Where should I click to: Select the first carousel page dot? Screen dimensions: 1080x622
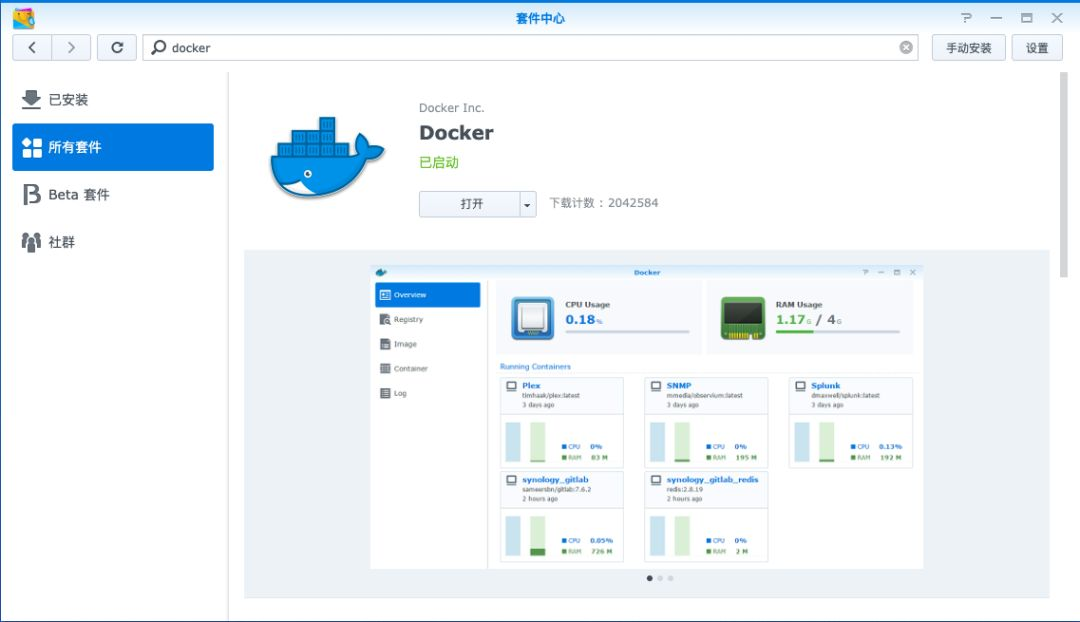click(x=649, y=578)
